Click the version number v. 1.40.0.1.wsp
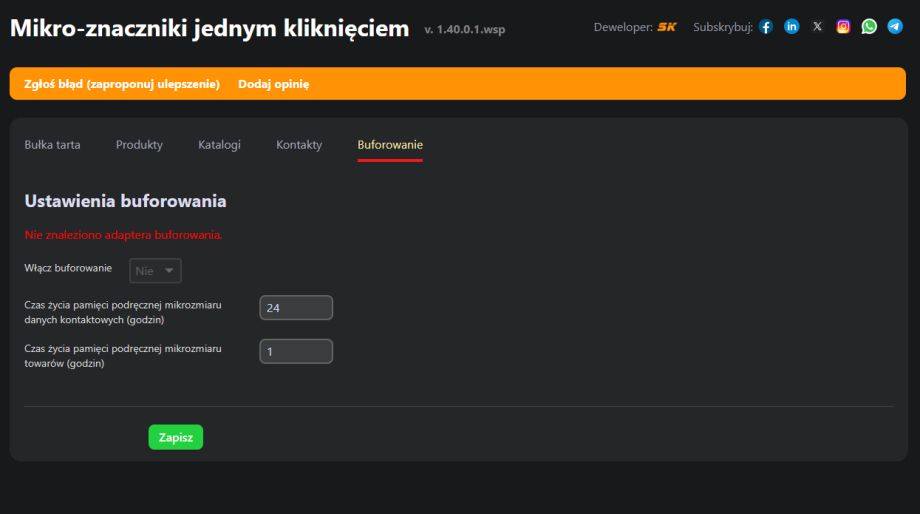Screen dimensions: 920x514 464,30
